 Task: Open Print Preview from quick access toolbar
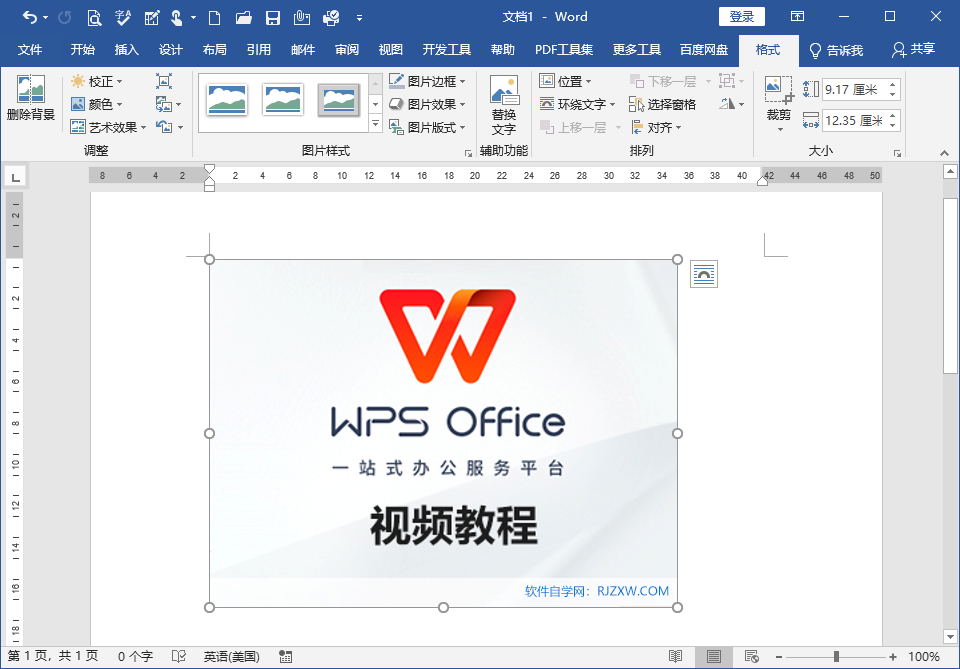[x=94, y=17]
